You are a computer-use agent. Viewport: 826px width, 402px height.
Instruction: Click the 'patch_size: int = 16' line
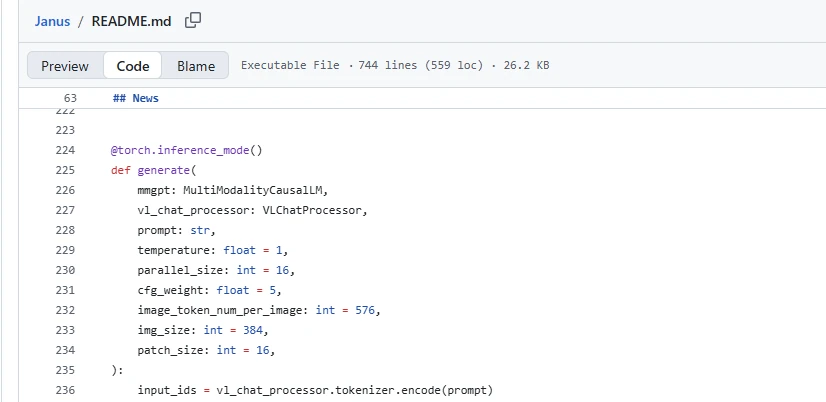point(206,351)
